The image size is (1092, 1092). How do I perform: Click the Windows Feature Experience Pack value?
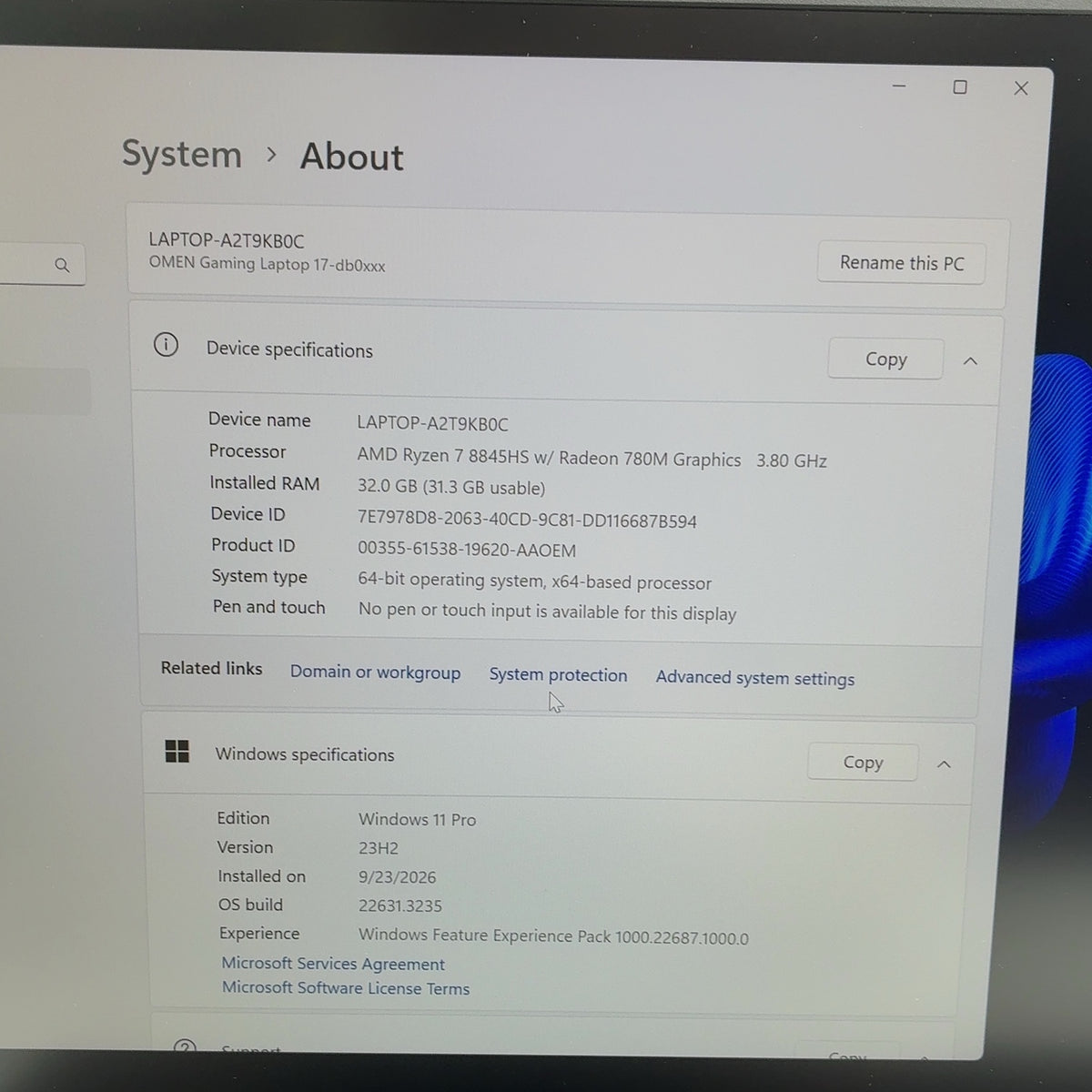click(553, 936)
